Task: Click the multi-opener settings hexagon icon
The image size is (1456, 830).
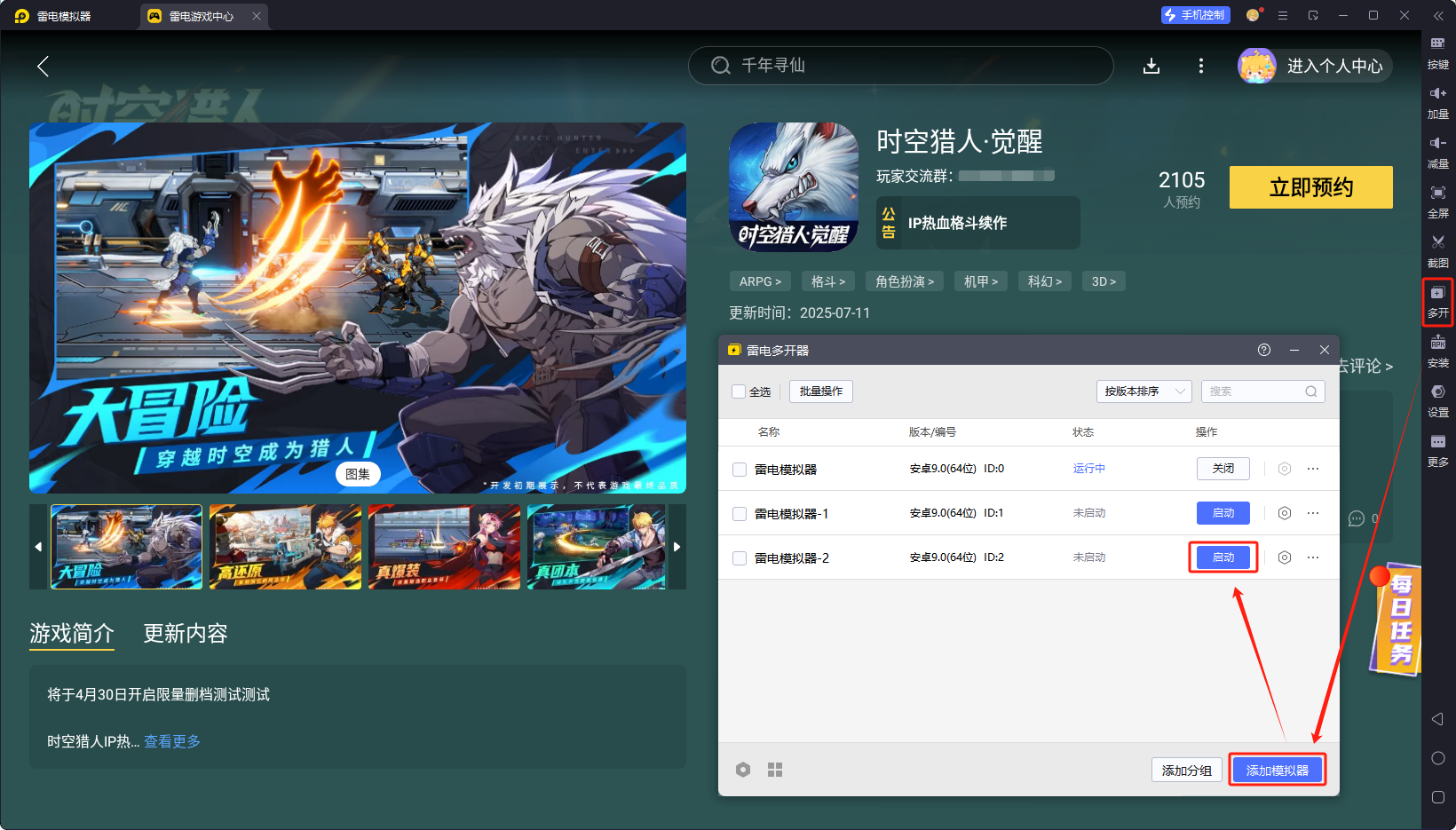Action: [x=743, y=770]
